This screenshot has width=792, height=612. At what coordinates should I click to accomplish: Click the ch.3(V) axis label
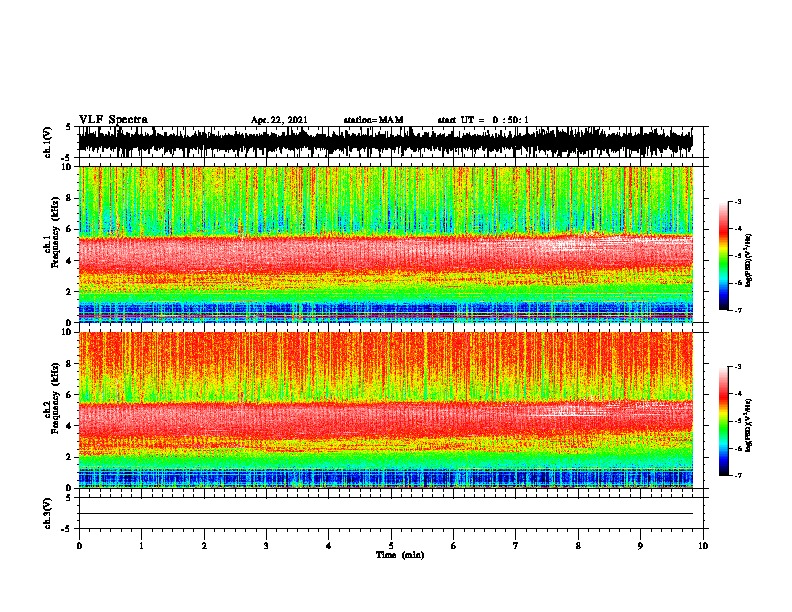(47, 513)
